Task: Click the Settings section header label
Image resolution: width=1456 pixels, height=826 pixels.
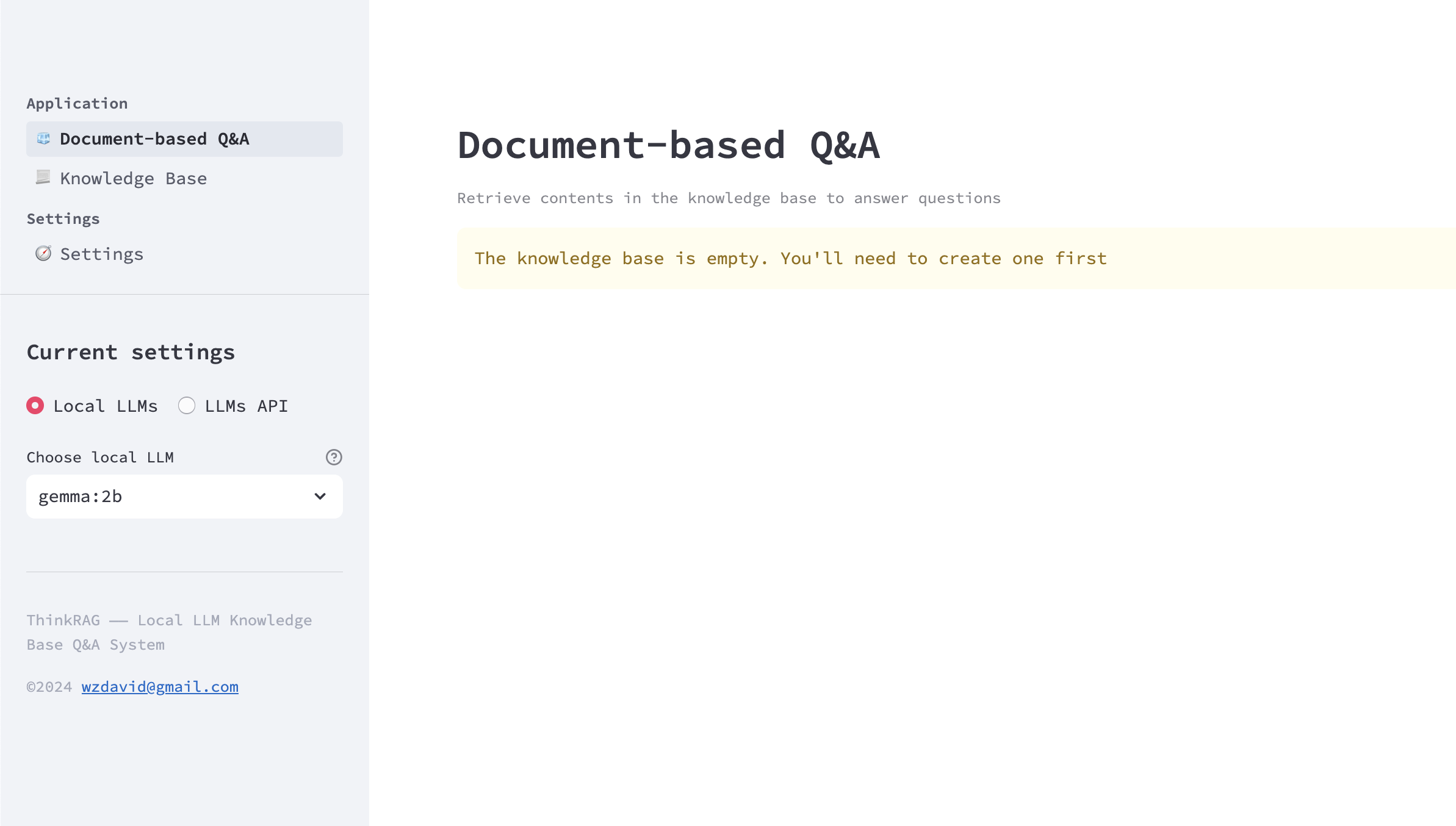Action: coord(63,219)
